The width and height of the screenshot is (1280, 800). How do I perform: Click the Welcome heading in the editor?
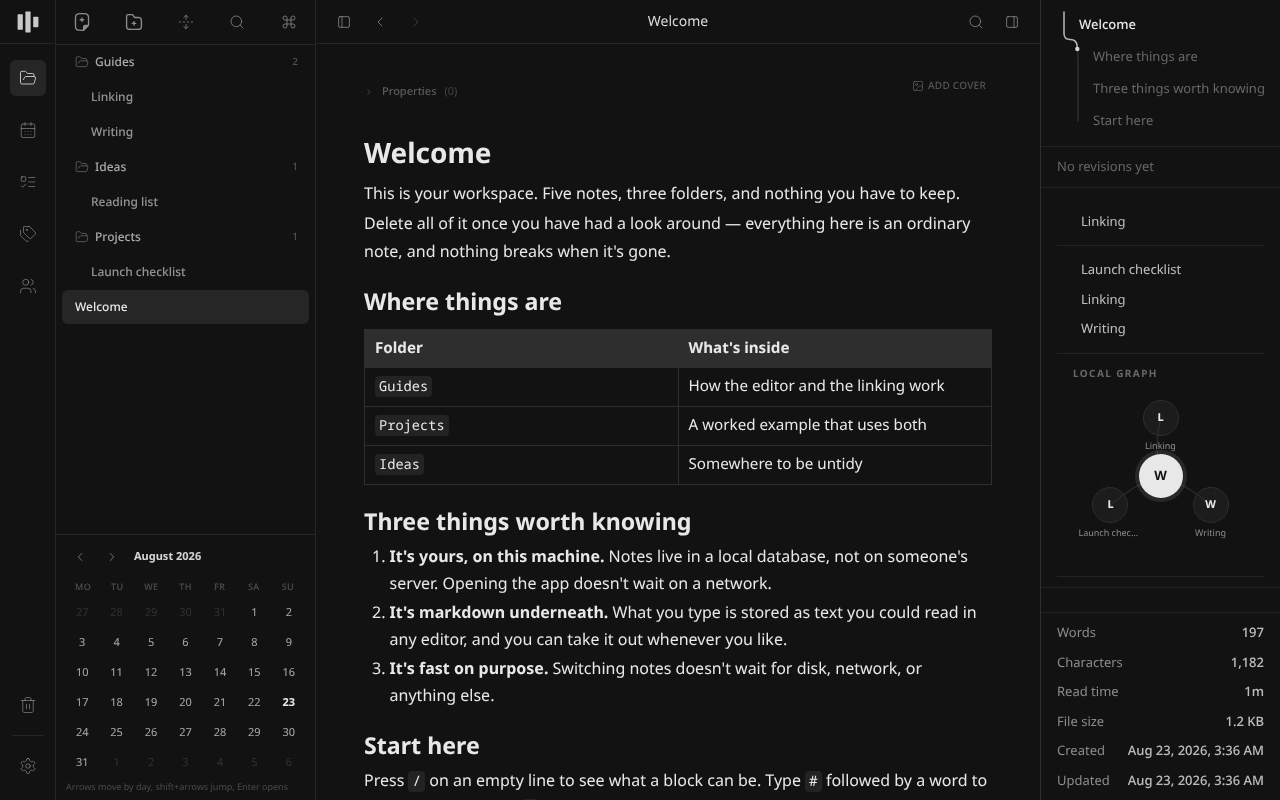(427, 153)
